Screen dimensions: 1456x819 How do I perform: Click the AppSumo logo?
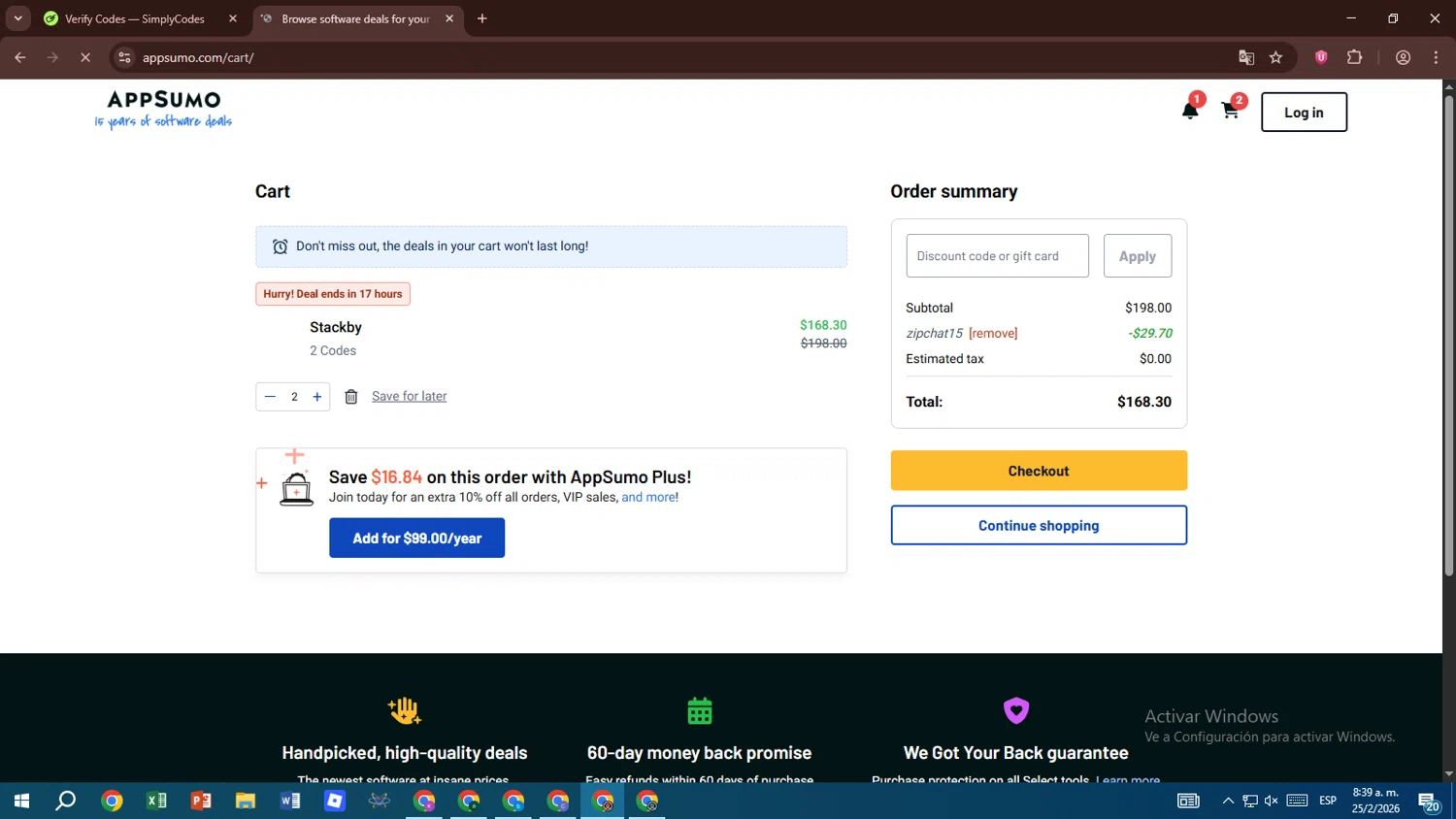(163, 109)
